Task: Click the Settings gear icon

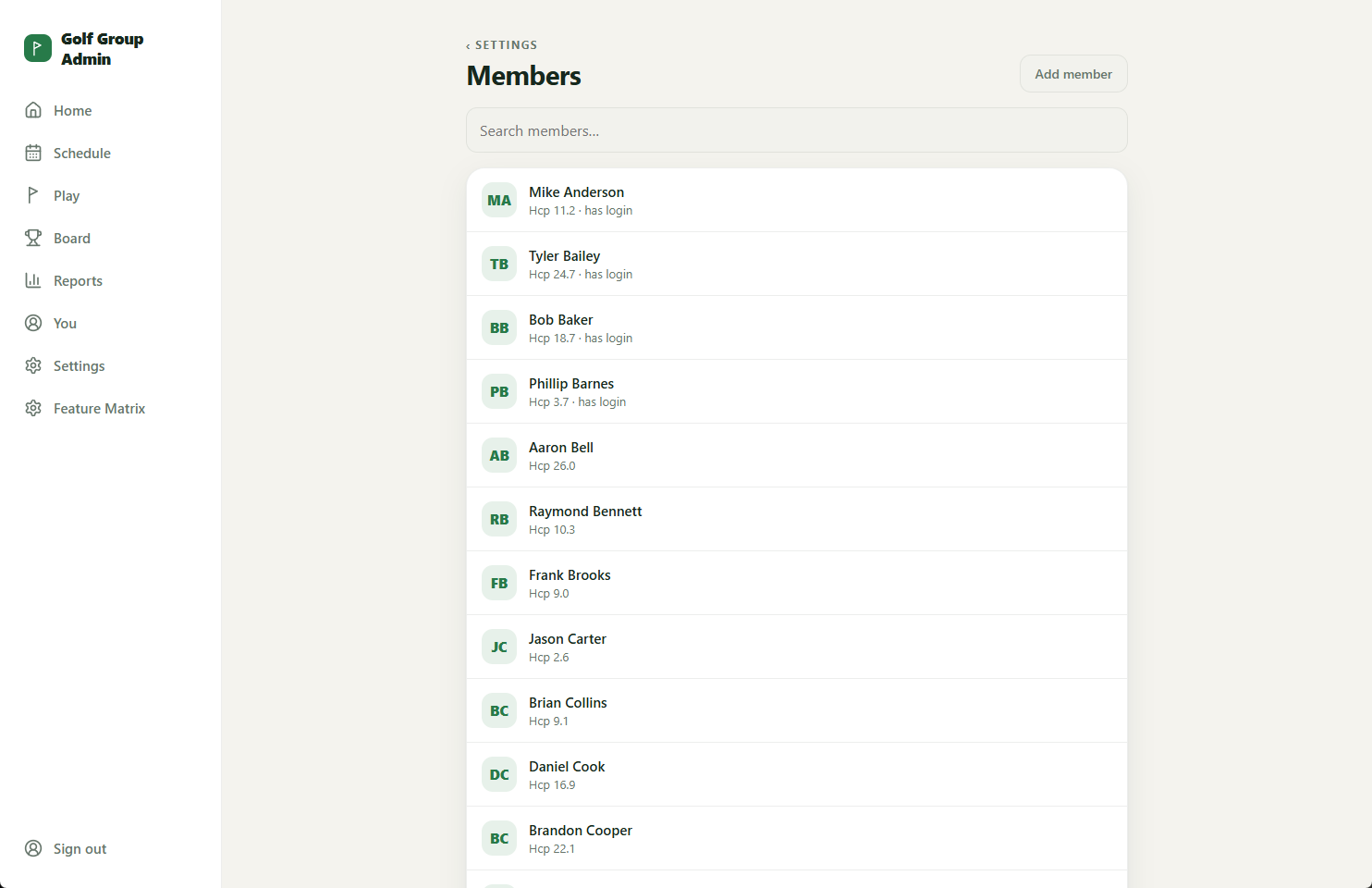Action: click(x=33, y=365)
